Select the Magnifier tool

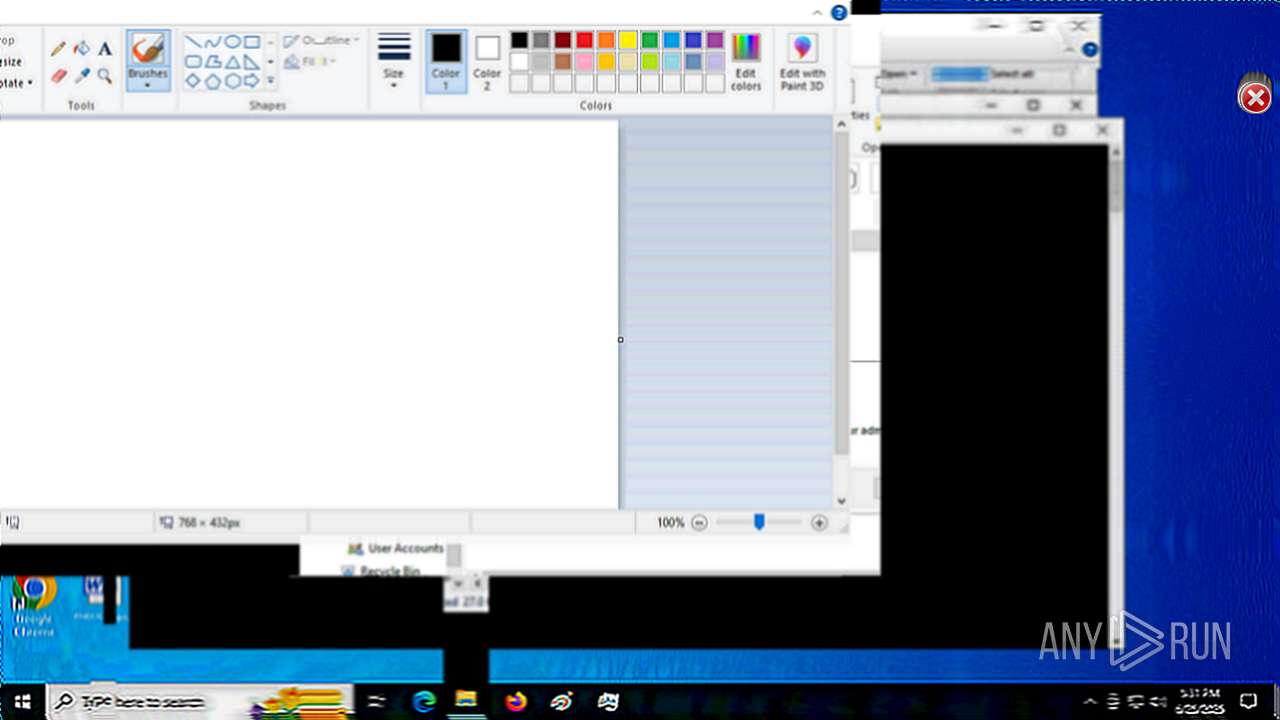(105, 76)
